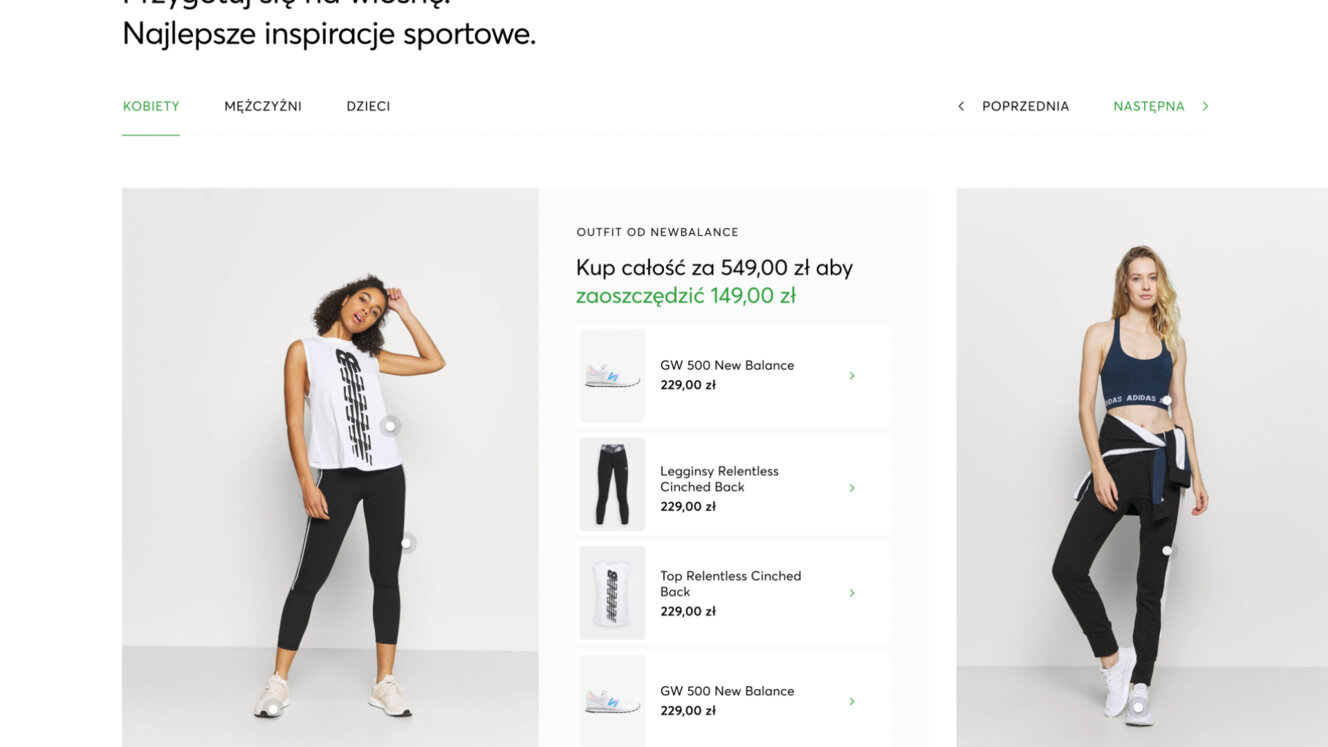Click hotspot dot on black jogger pants
The width and height of the screenshot is (1328, 747).
(x=1167, y=550)
